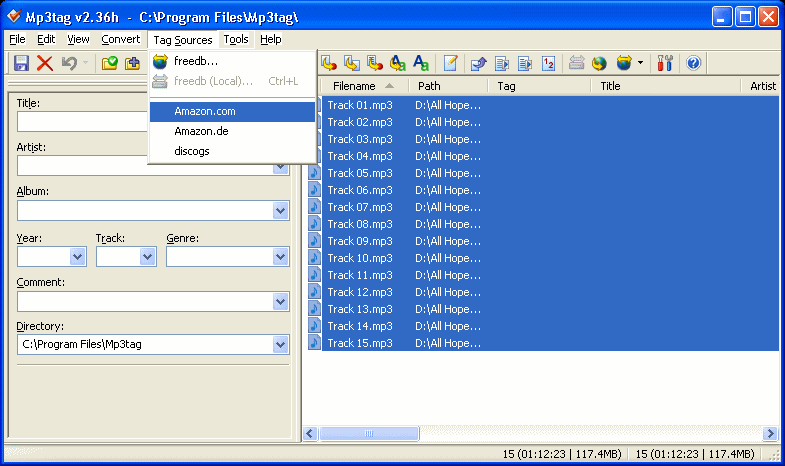Open the Options tools icon
Screen dimensions: 785x466
[x=665, y=63]
